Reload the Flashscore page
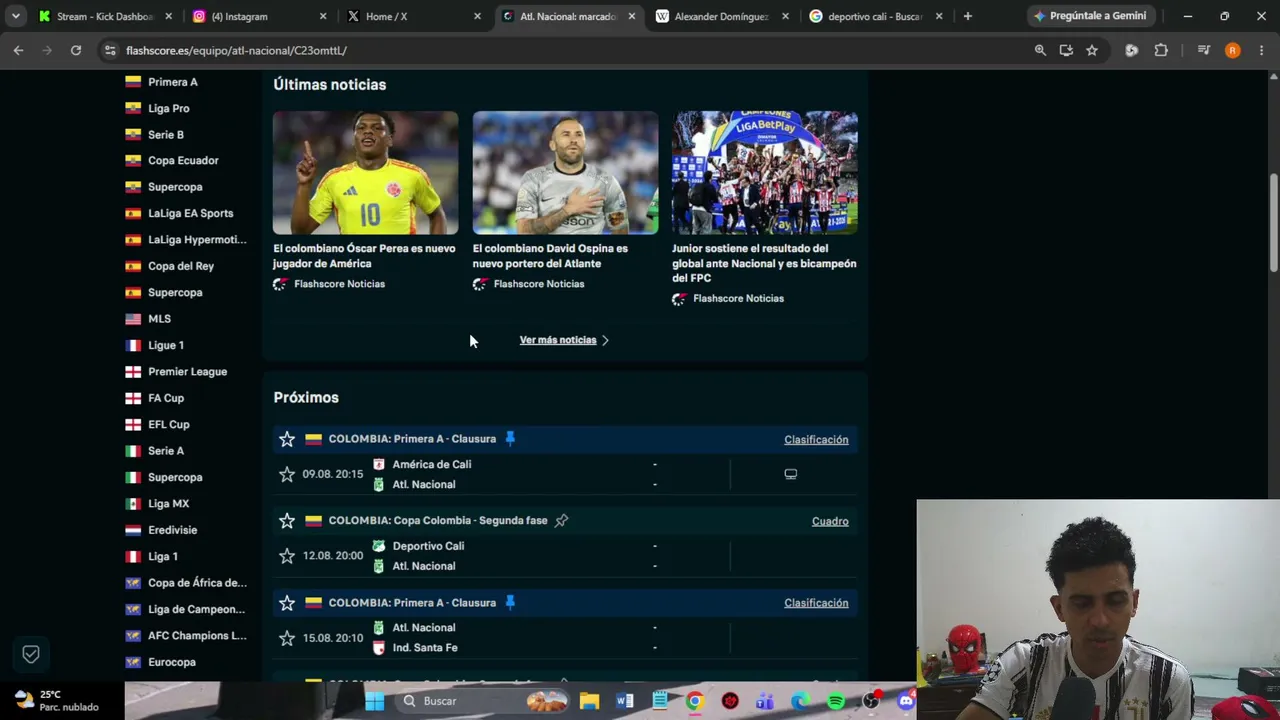Viewport: 1280px width, 720px height. (75, 50)
